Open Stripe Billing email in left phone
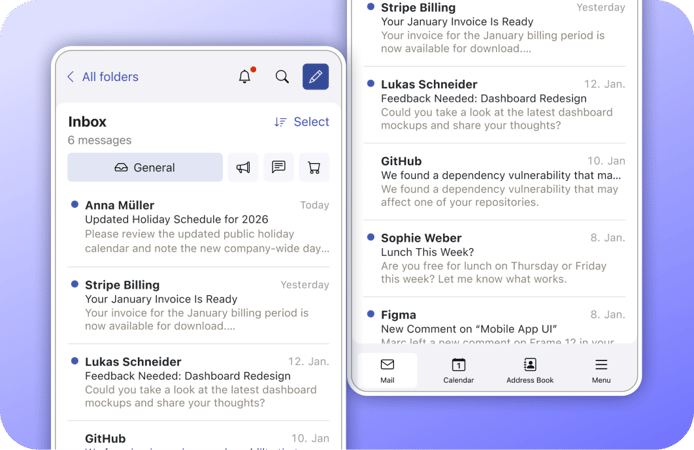Viewport: 694px width, 450px height. click(x=199, y=305)
